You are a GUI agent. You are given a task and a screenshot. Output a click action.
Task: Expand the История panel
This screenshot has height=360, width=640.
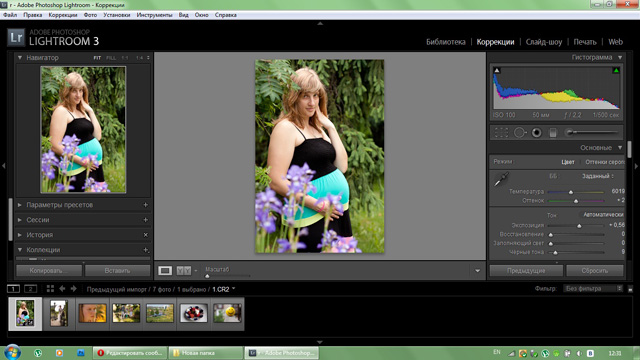tap(20, 235)
